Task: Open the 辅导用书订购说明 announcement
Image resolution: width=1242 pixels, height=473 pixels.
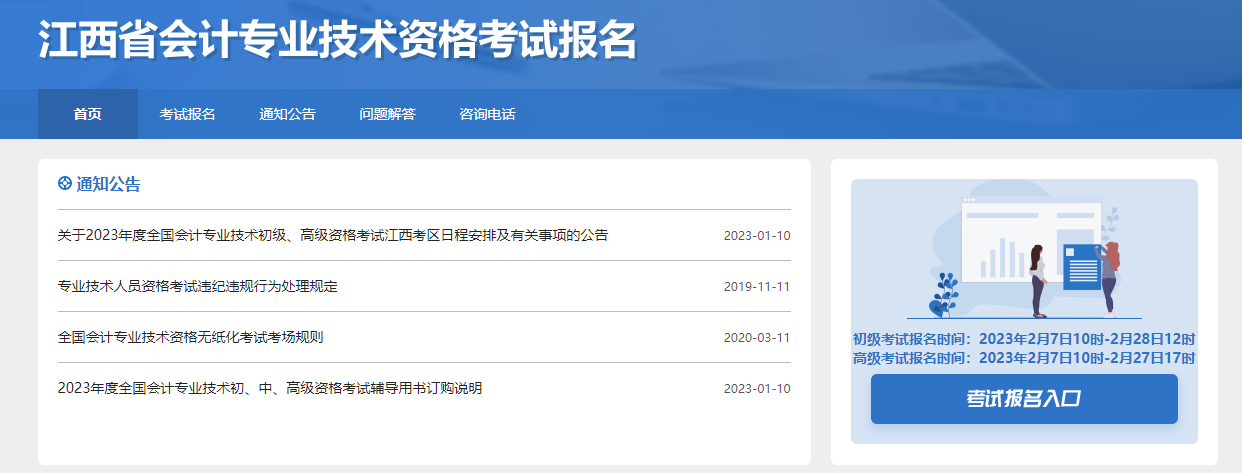Action: pos(270,389)
